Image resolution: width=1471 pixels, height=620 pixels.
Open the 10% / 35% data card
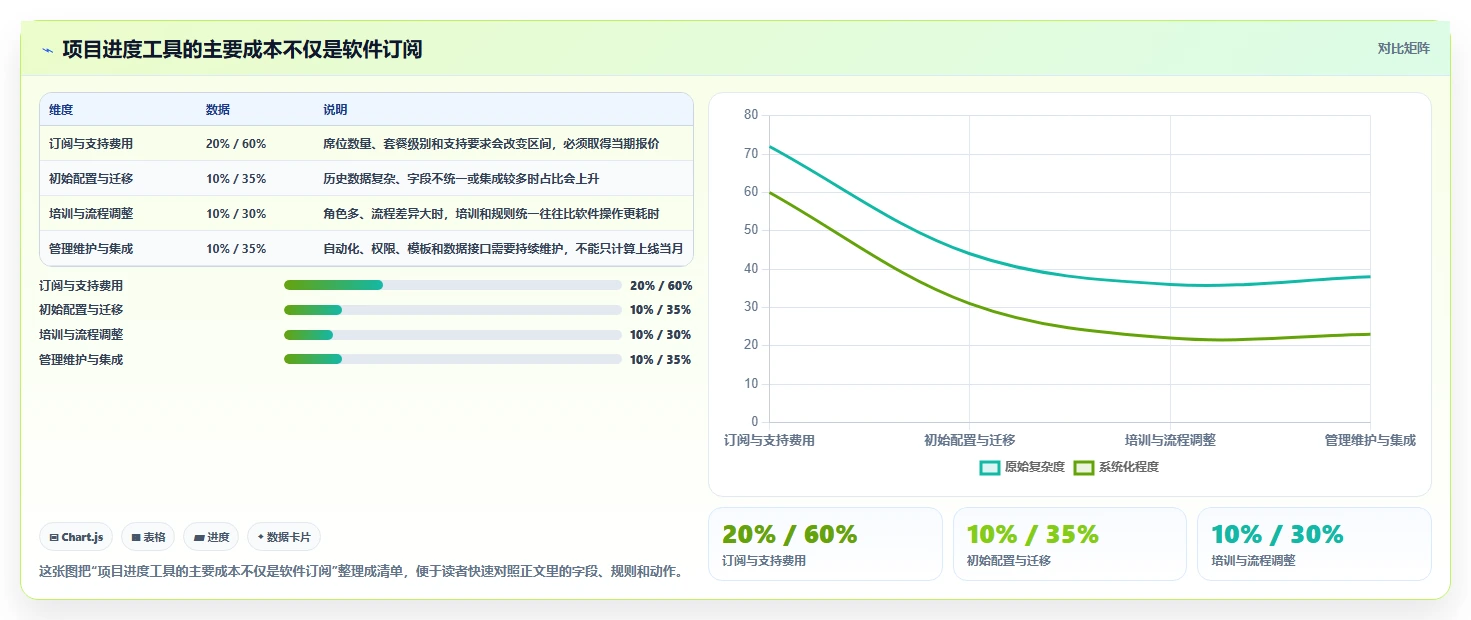pyautogui.click(x=1070, y=544)
